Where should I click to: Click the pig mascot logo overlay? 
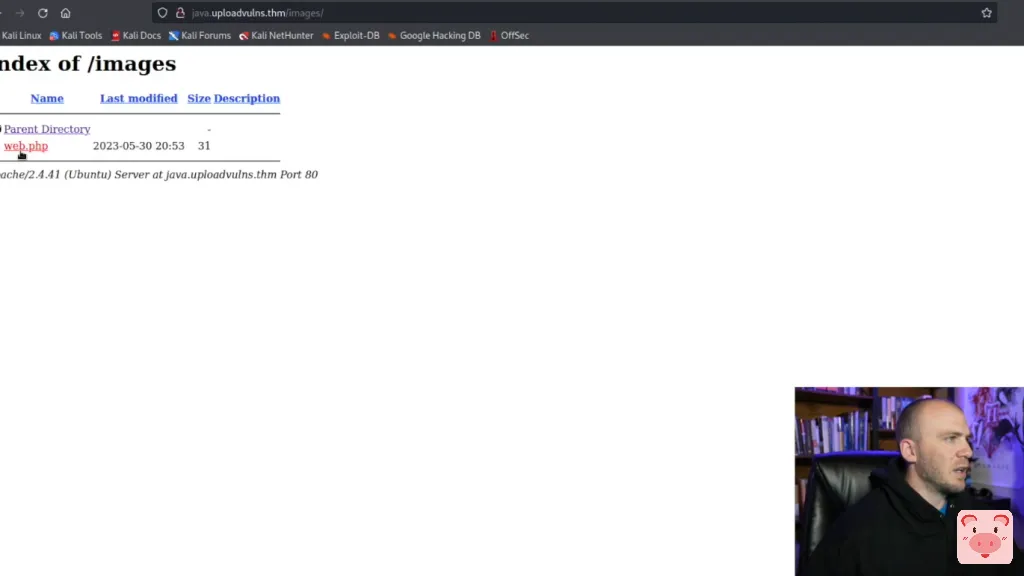(985, 537)
